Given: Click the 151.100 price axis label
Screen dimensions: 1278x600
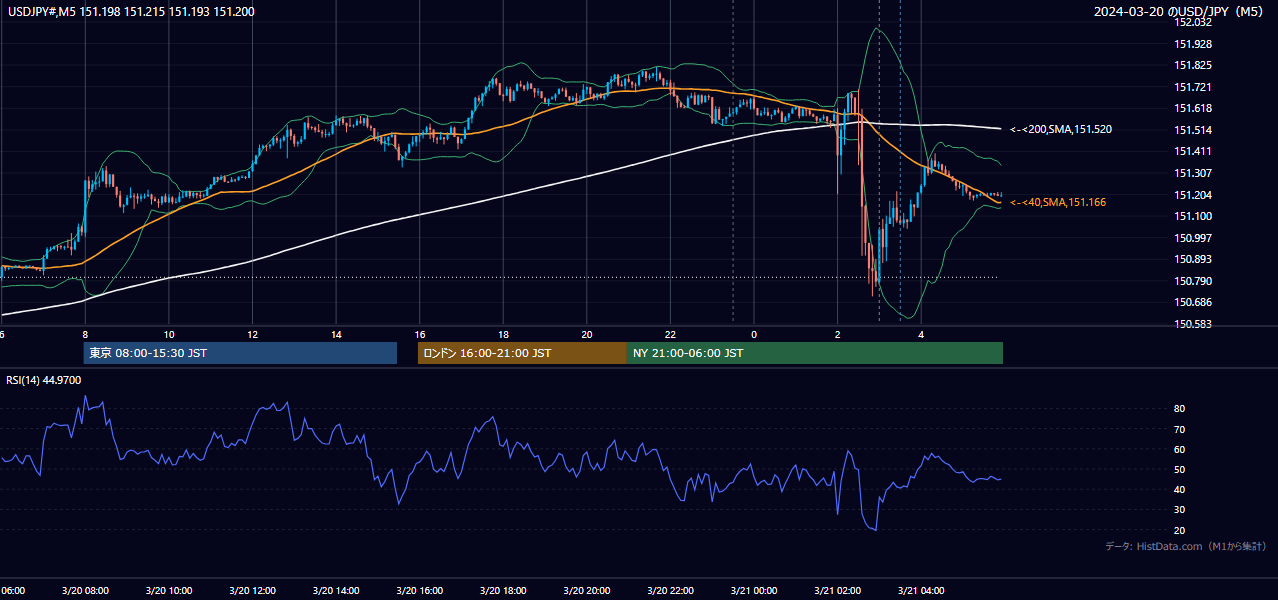Looking at the screenshot, I should [1193, 216].
